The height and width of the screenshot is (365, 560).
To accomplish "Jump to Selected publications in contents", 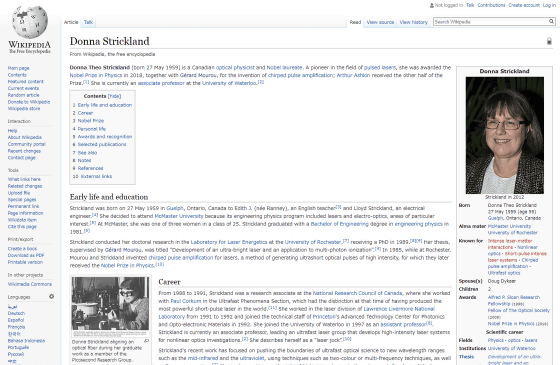I will (x=102, y=145).
